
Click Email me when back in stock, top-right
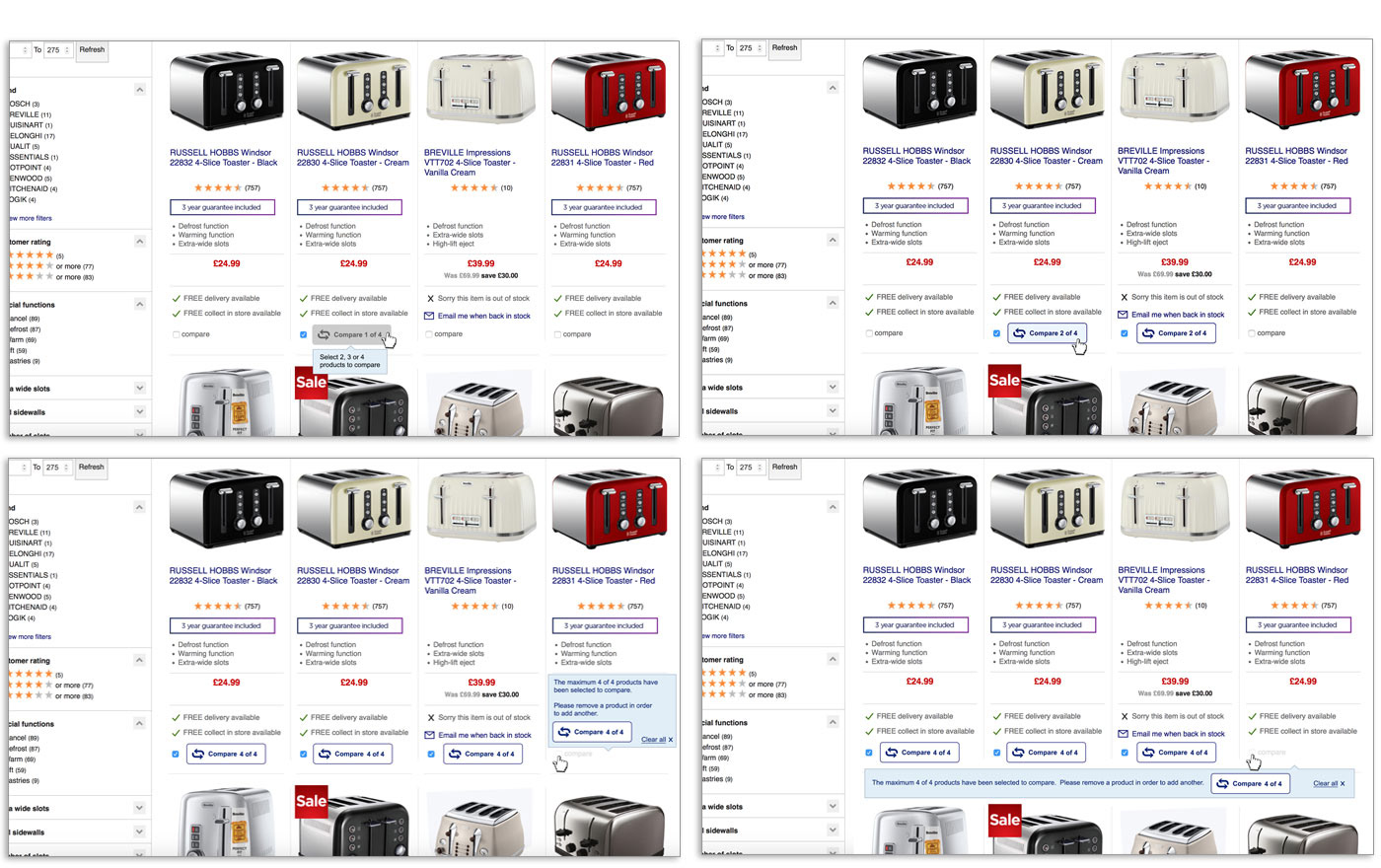click(1178, 315)
